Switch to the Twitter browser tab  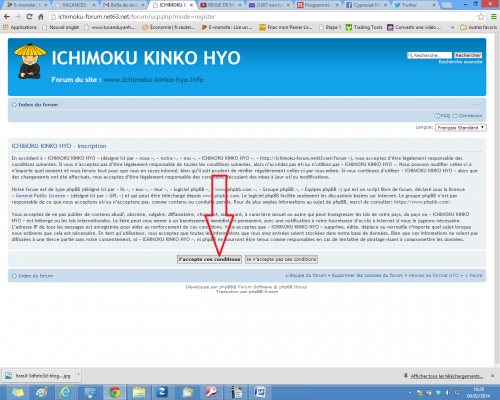pyautogui.click(x=415, y=5)
